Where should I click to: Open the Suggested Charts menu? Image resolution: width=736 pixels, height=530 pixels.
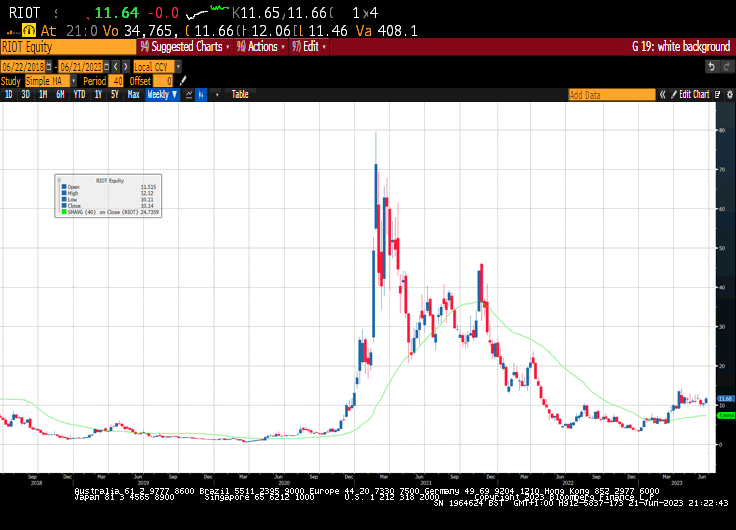click(185, 46)
